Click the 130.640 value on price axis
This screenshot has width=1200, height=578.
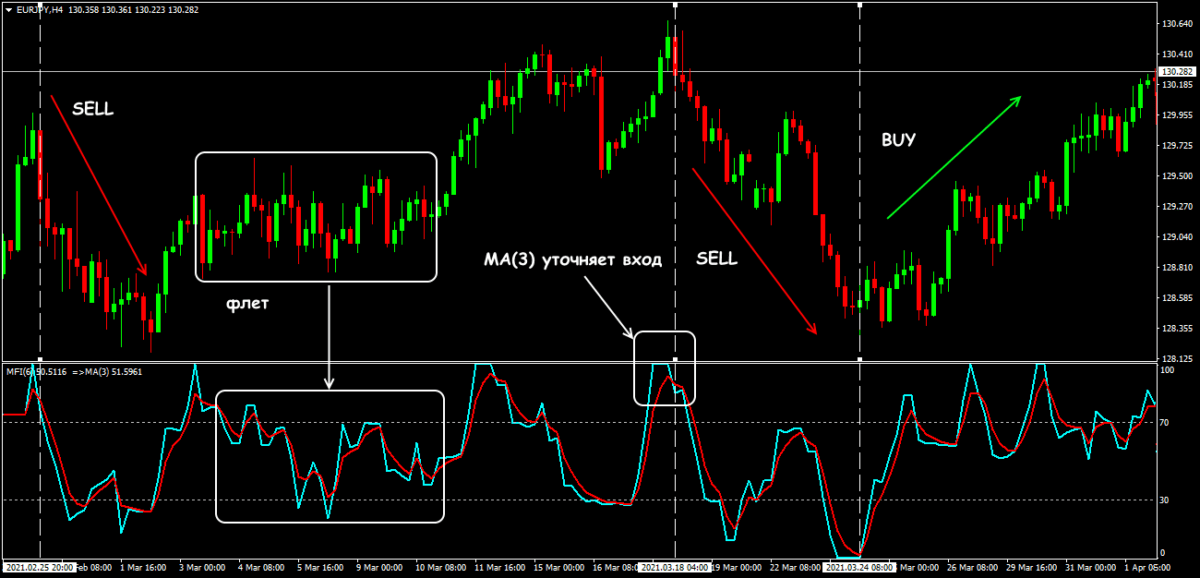(1176, 24)
